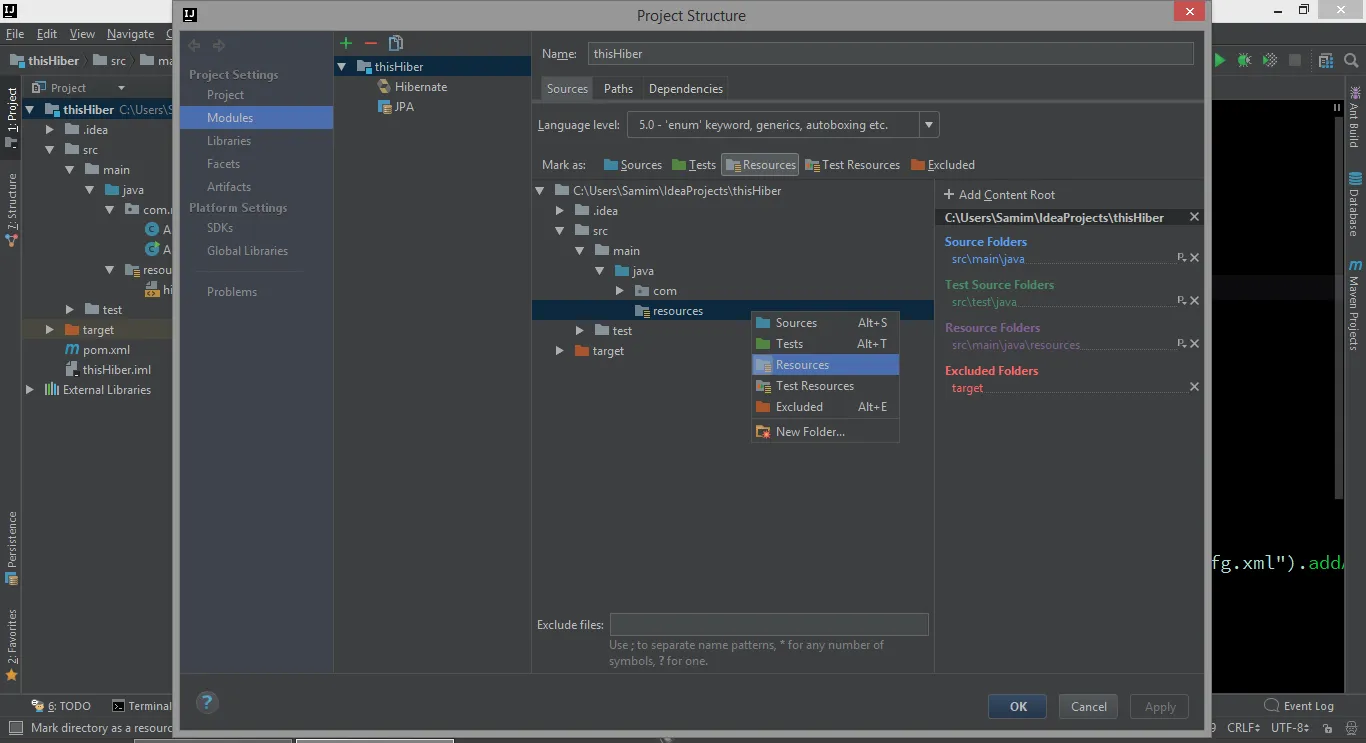Edit properties of src\main\java\resources folder
This screenshot has width=1366, height=743.
click(x=1181, y=344)
